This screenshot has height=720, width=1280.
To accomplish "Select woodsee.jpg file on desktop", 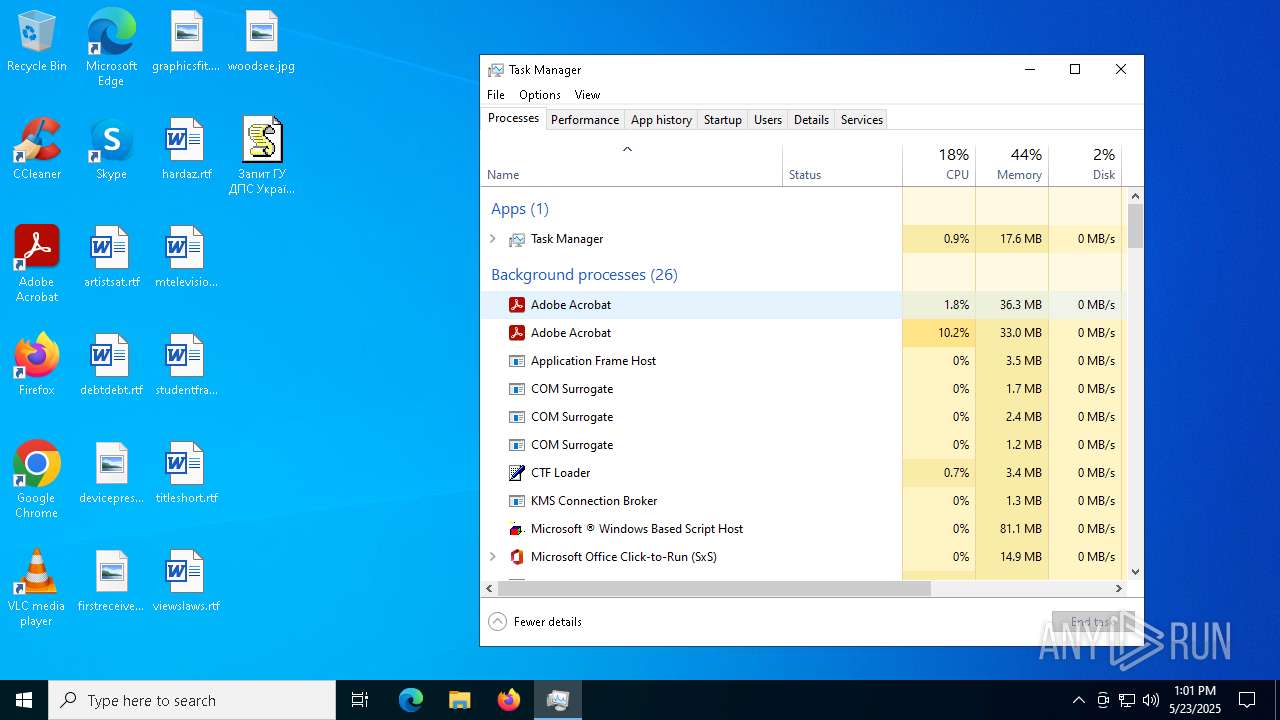I will coord(261,42).
